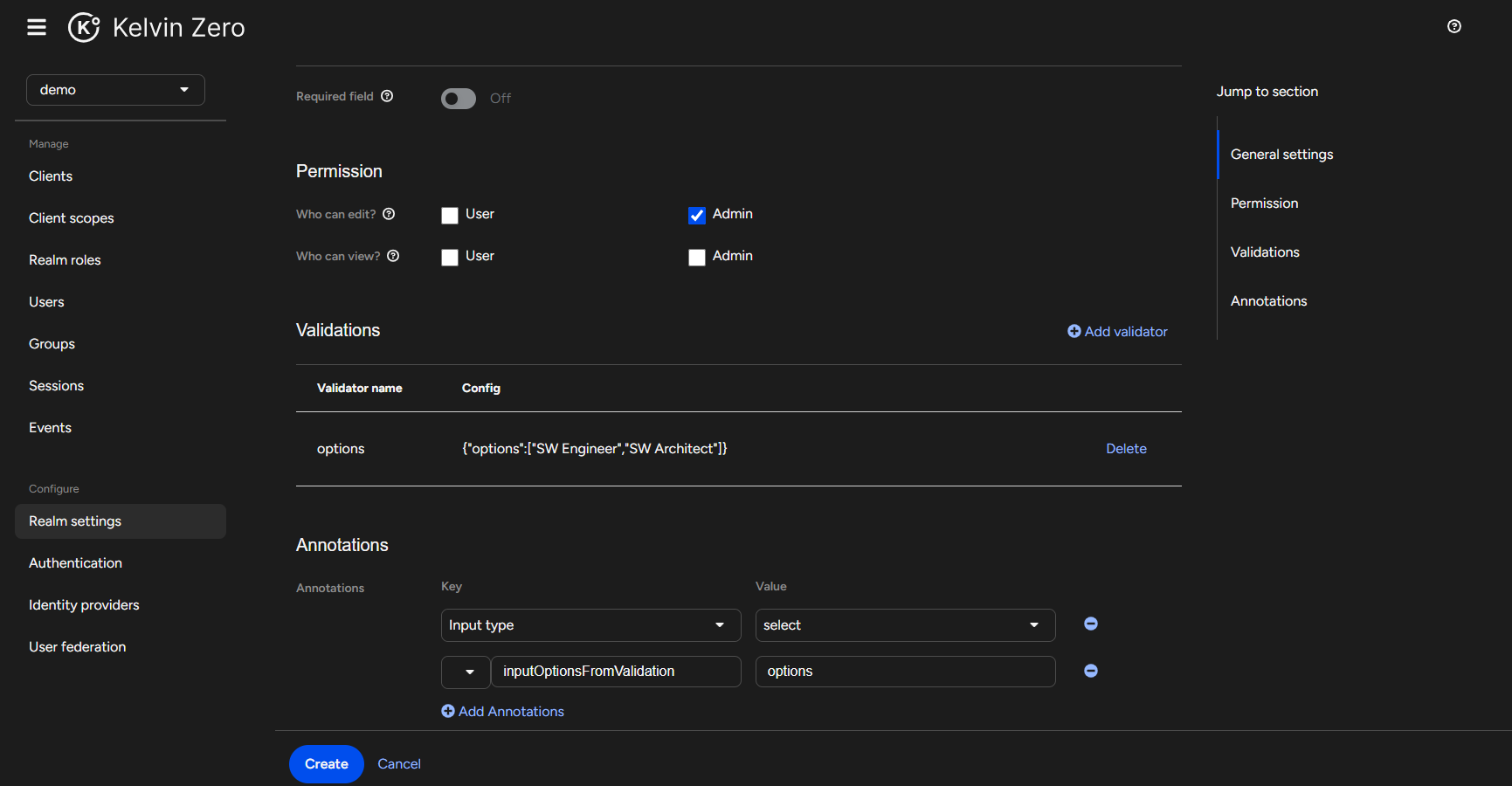
Task: Click the help tooltip beside Required field
Action: (388, 96)
